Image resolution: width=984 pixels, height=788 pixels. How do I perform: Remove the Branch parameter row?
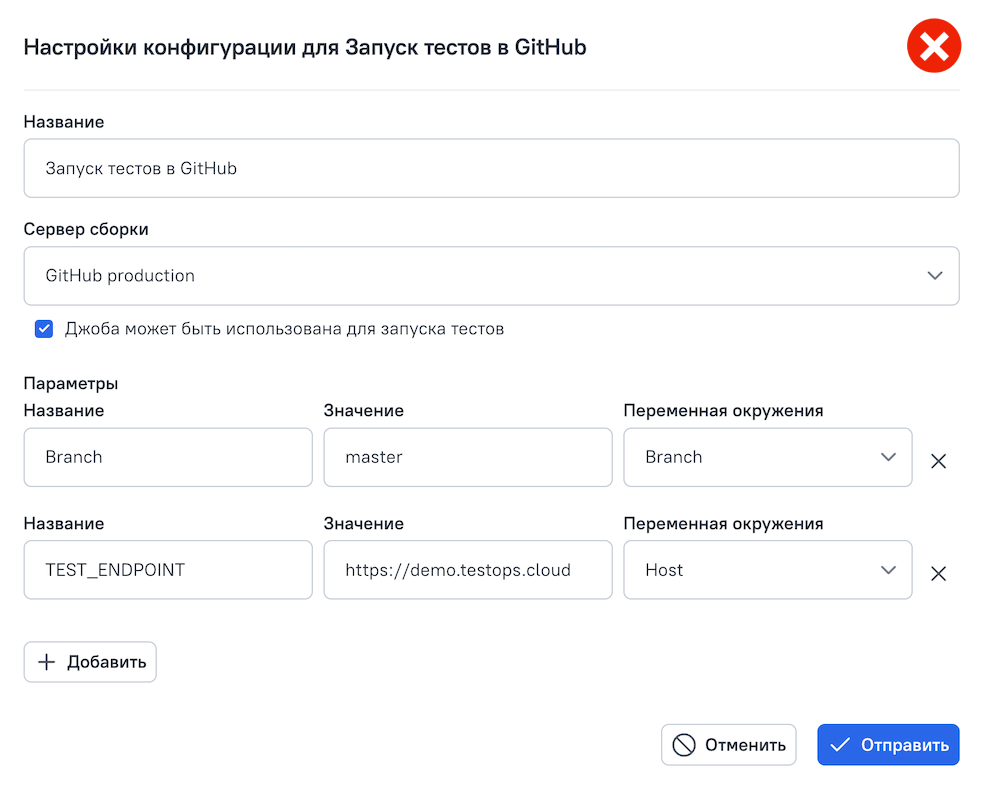938,461
